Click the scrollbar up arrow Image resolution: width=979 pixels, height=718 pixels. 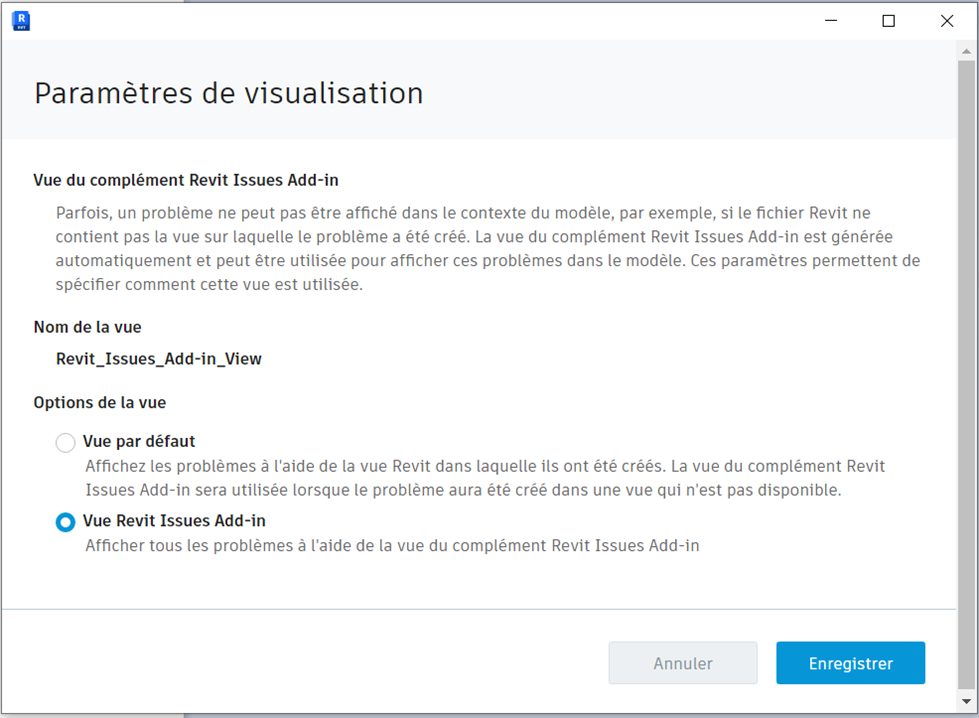click(967, 52)
